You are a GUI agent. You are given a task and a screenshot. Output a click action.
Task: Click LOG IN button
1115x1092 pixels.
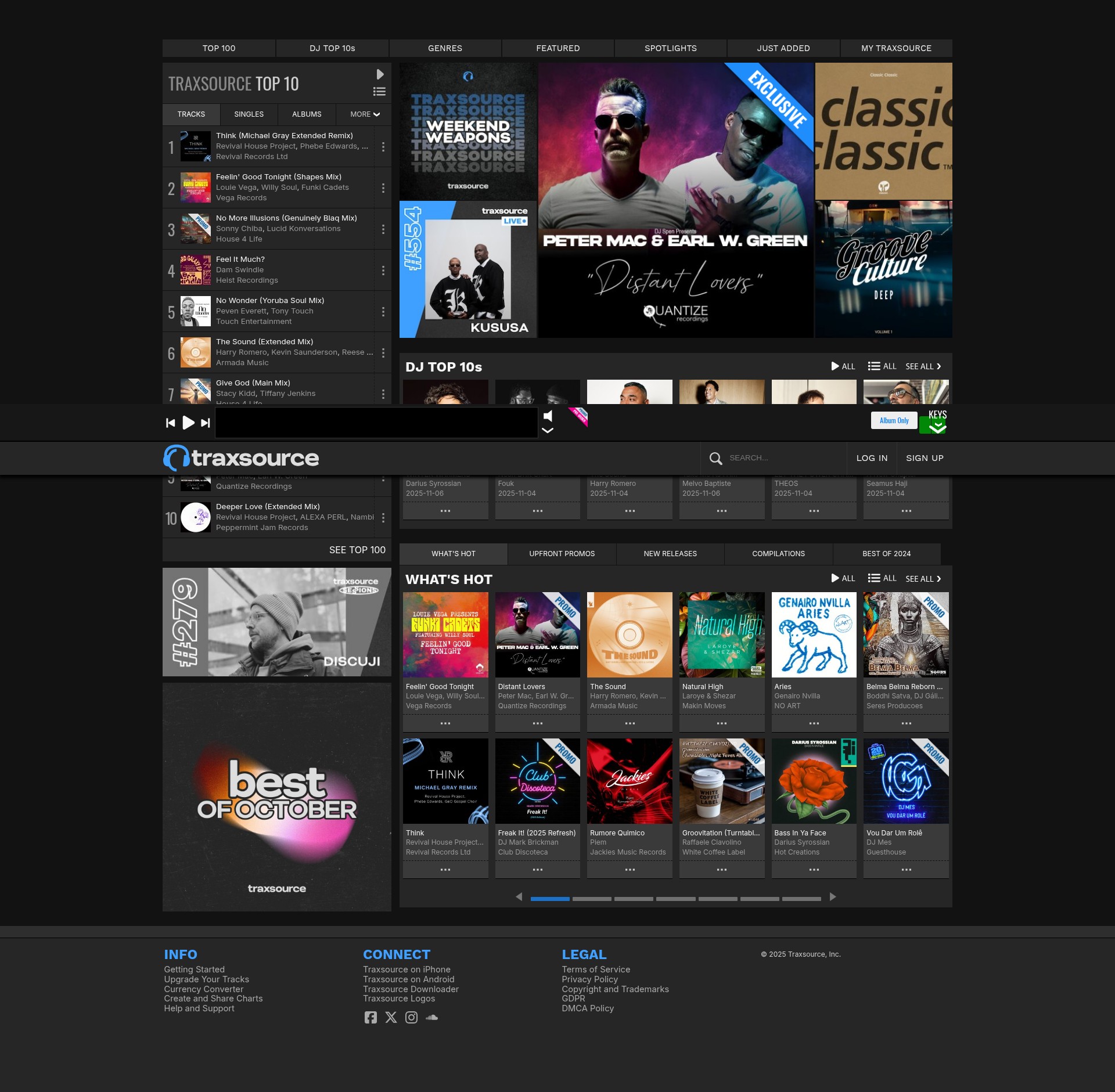pos(872,458)
